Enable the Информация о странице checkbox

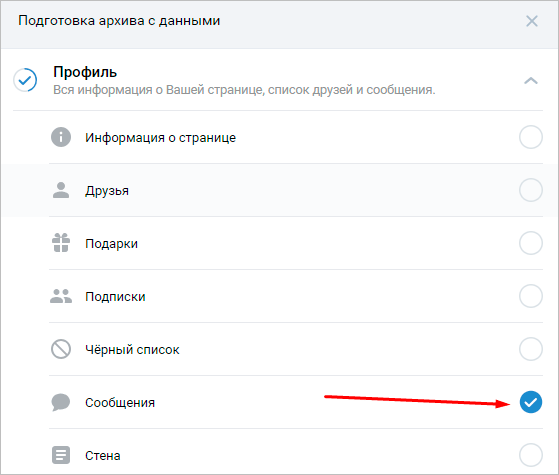[531, 137]
